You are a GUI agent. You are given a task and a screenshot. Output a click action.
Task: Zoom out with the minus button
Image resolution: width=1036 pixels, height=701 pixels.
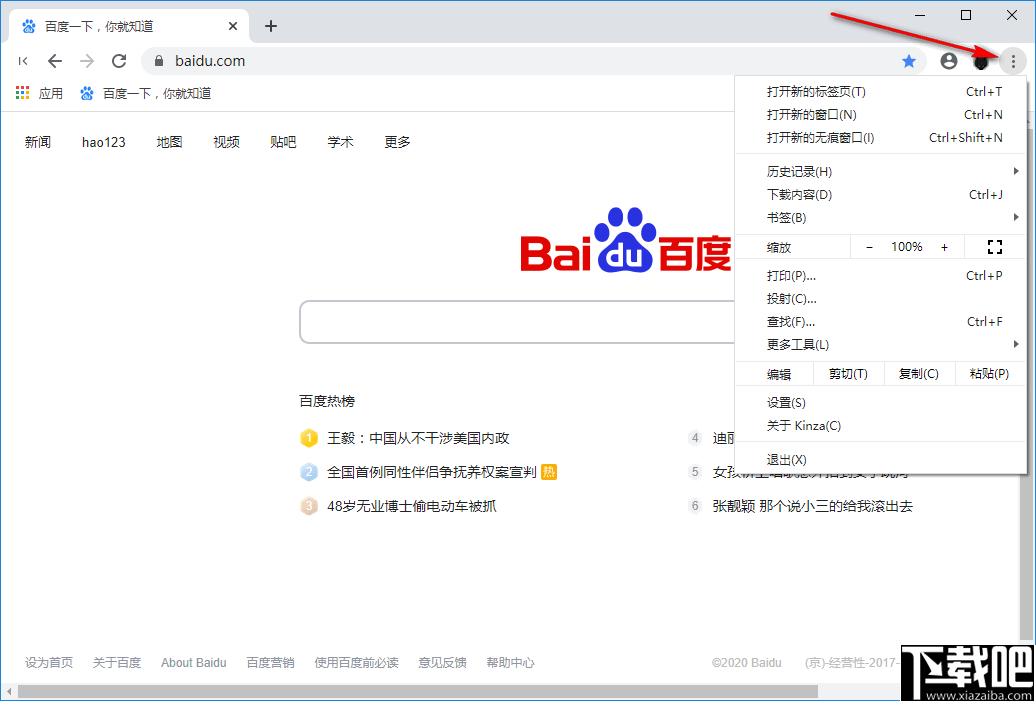(870, 247)
